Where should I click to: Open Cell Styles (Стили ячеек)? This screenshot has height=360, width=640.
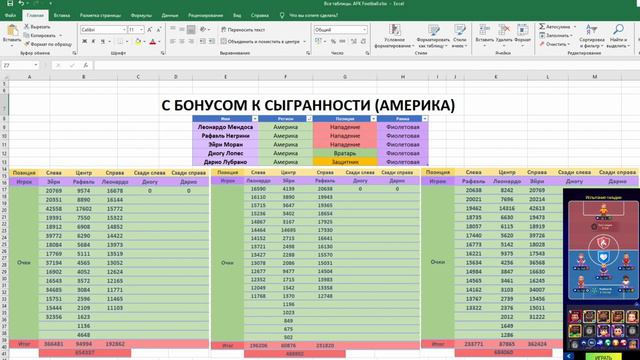click(460, 36)
